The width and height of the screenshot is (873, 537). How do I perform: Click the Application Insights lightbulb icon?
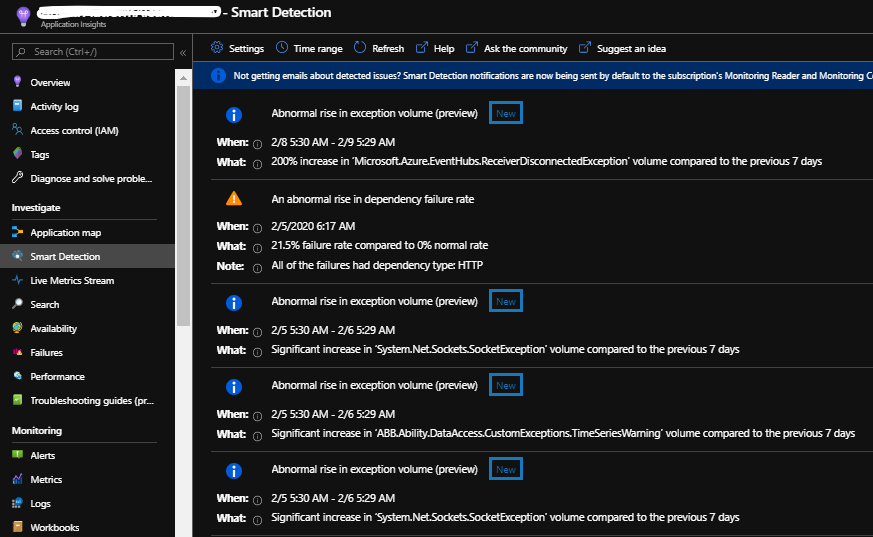[23, 16]
